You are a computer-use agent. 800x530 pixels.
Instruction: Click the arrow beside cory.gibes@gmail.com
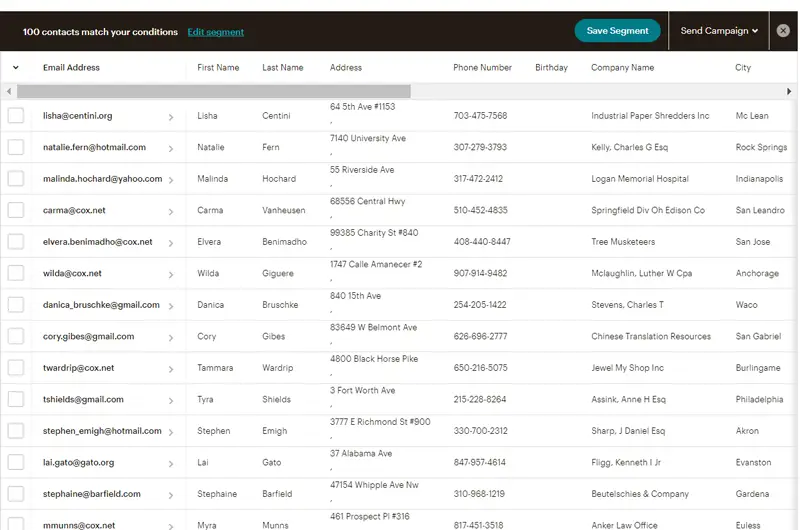pos(171,338)
